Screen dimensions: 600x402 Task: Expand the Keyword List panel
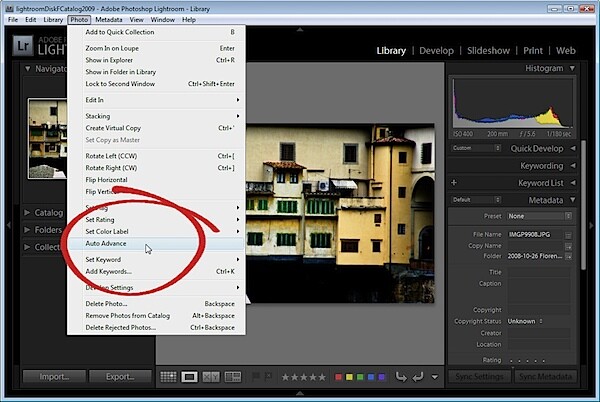click(573, 183)
